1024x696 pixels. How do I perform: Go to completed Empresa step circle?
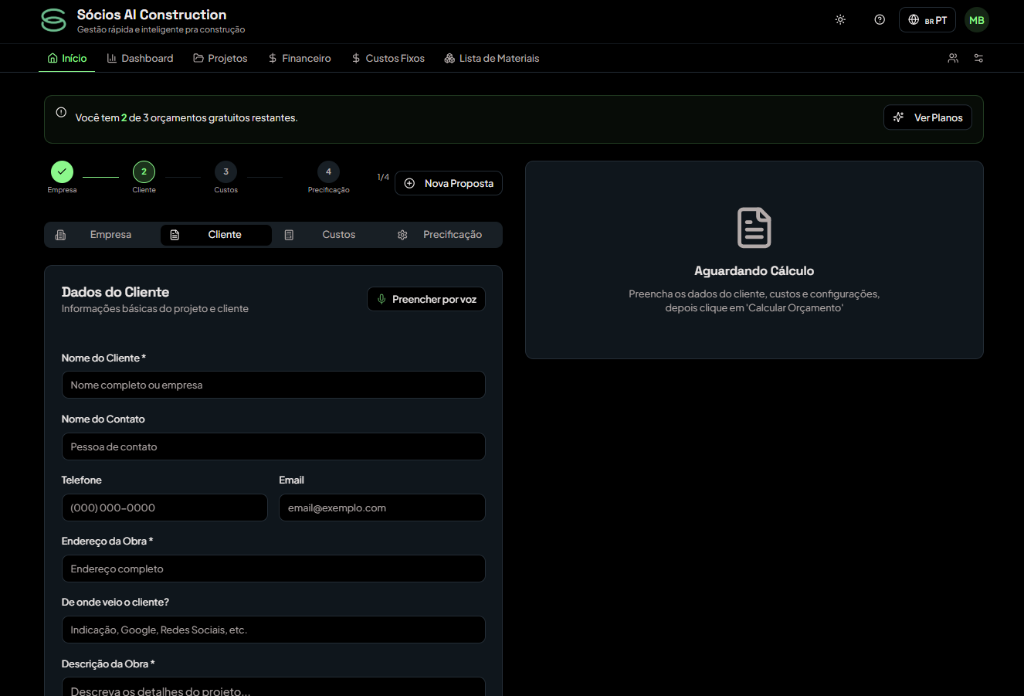(x=62, y=172)
